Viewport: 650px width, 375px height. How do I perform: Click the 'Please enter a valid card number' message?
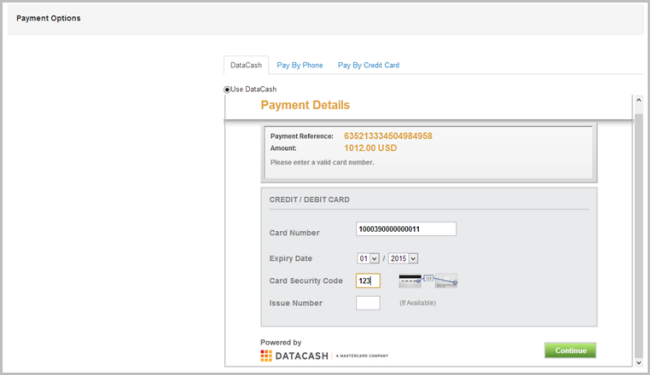322,162
